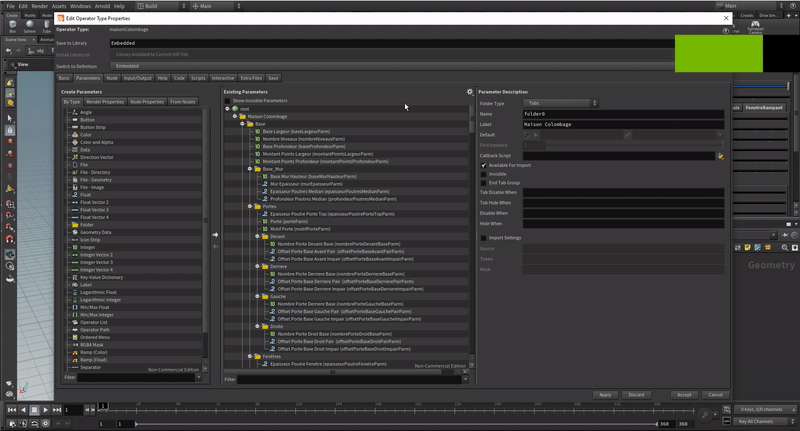Open the Build desktop dropdown
800x431 pixels.
point(162,6)
